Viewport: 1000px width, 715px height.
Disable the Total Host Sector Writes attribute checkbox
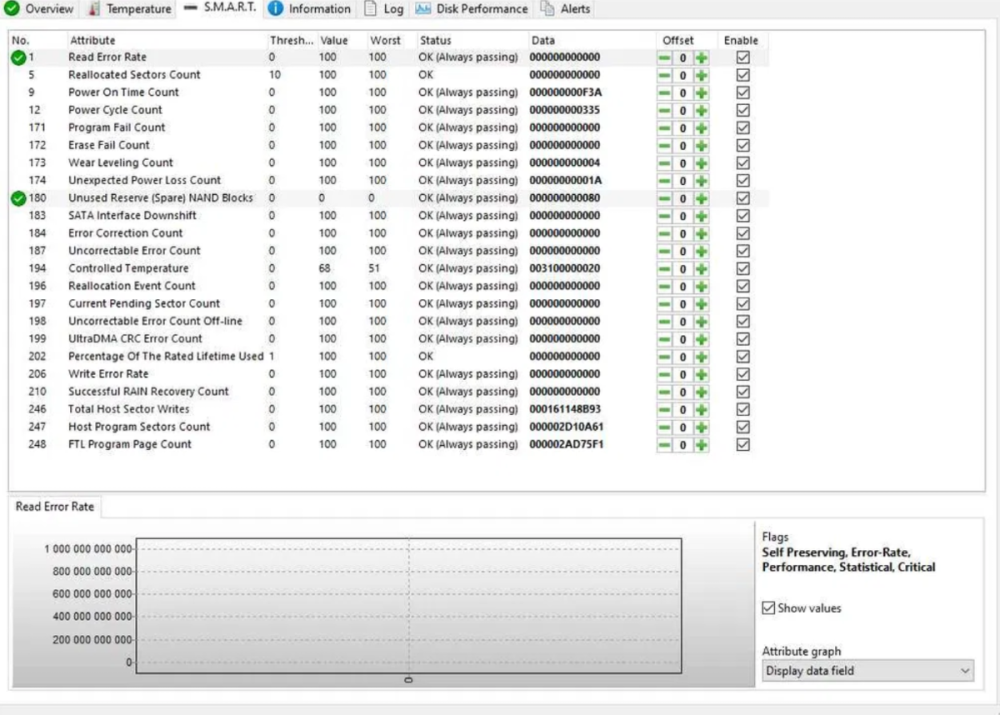(x=742, y=409)
